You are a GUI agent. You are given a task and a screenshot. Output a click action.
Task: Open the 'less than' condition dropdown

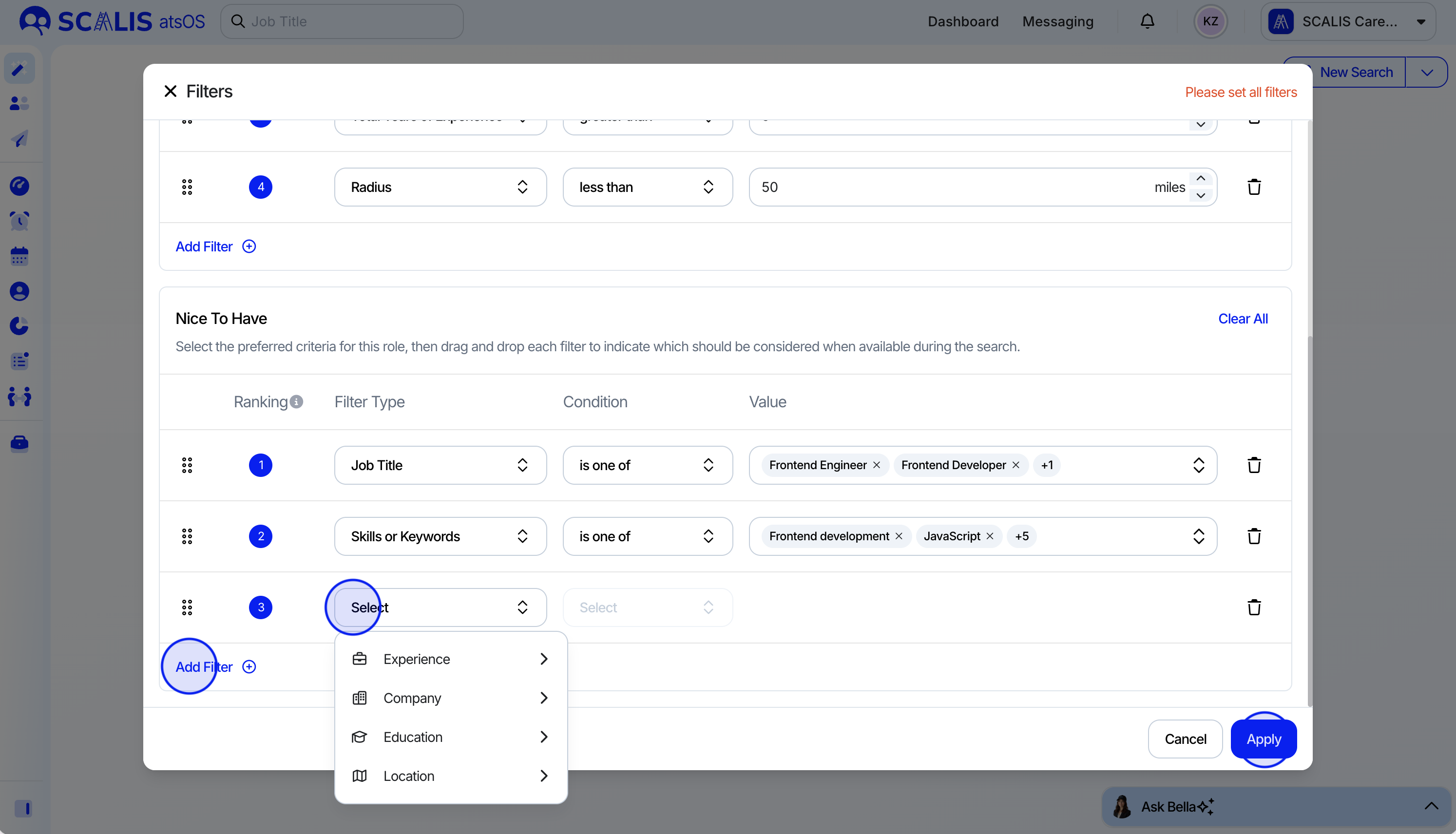pos(647,187)
